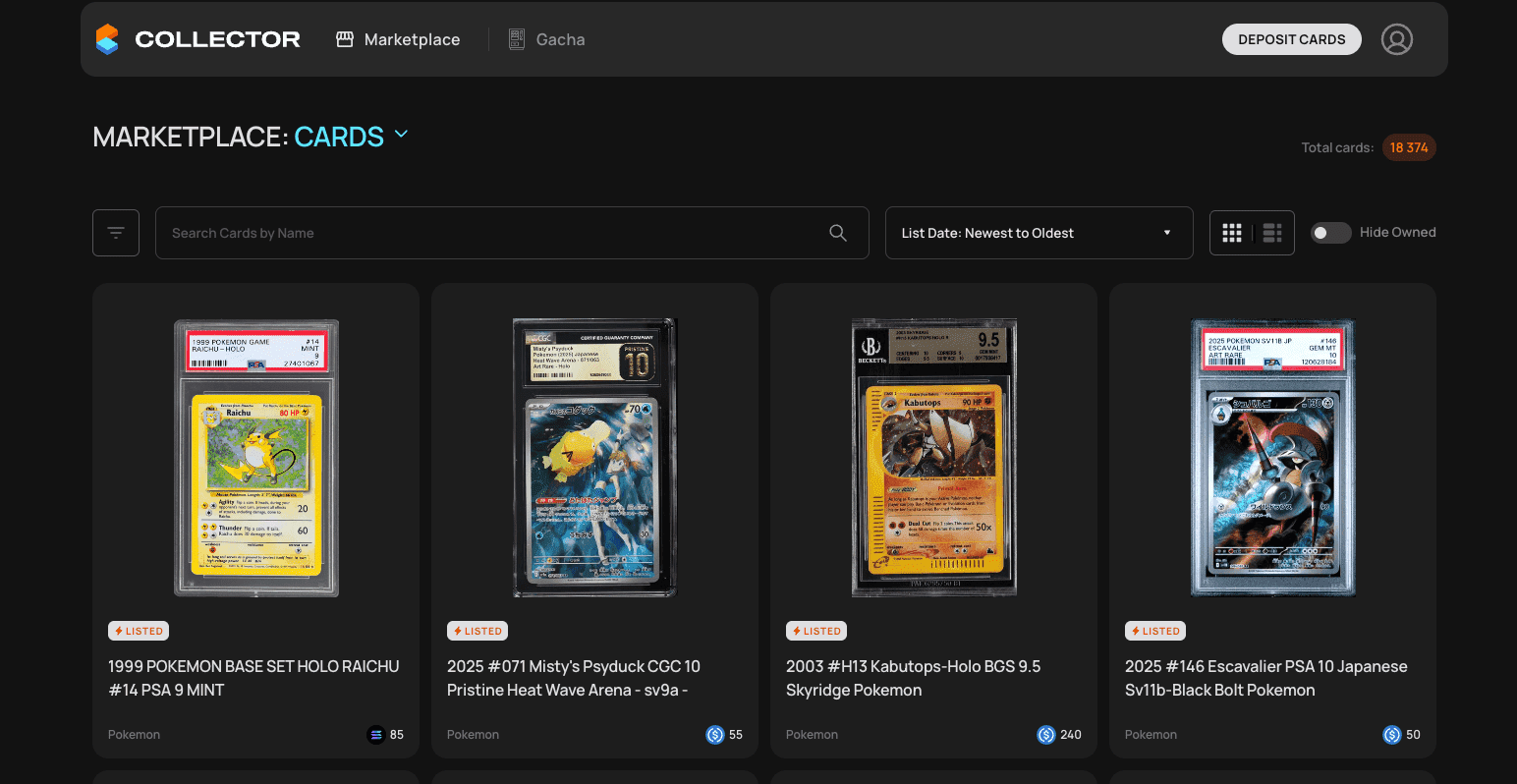Open the user account icon
Image resolution: width=1517 pixels, height=784 pixels.
(1396, 39)
